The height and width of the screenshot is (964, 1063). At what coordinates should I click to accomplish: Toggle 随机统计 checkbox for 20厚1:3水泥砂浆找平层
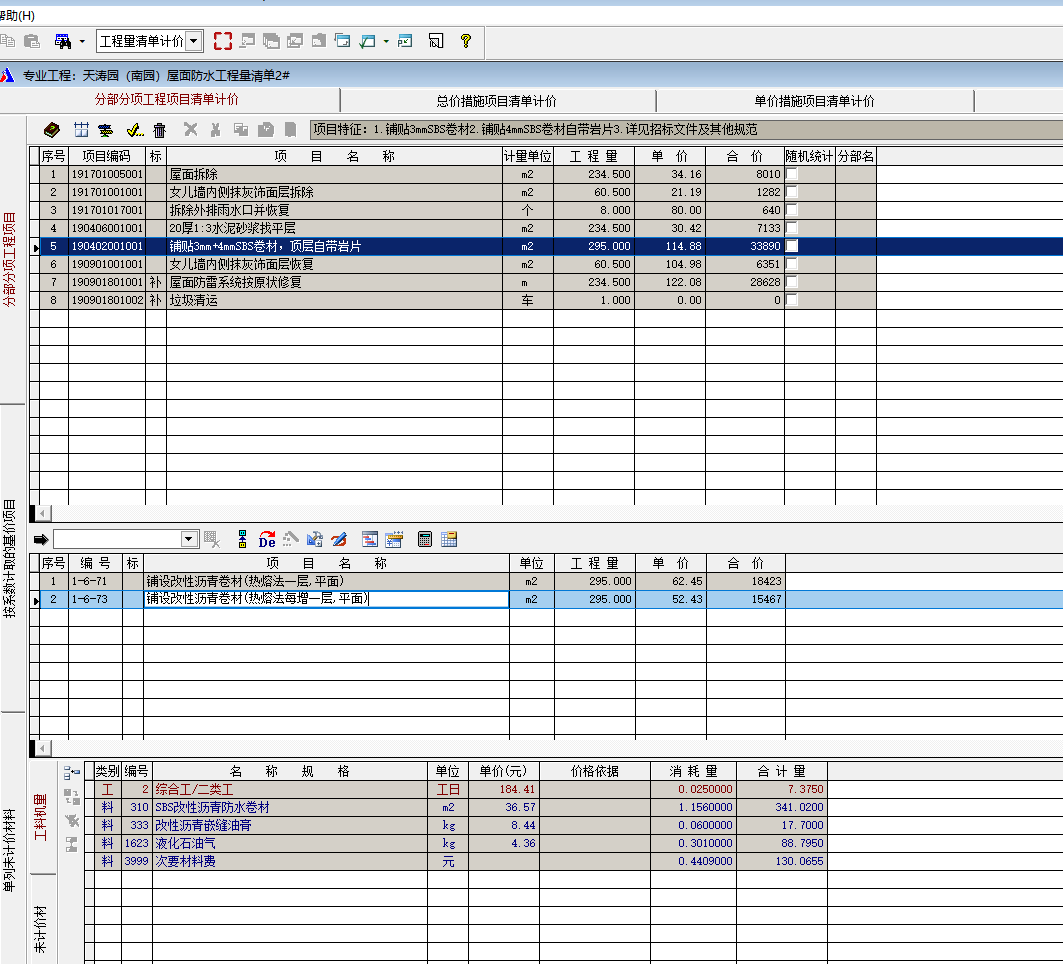coord(791,228)
